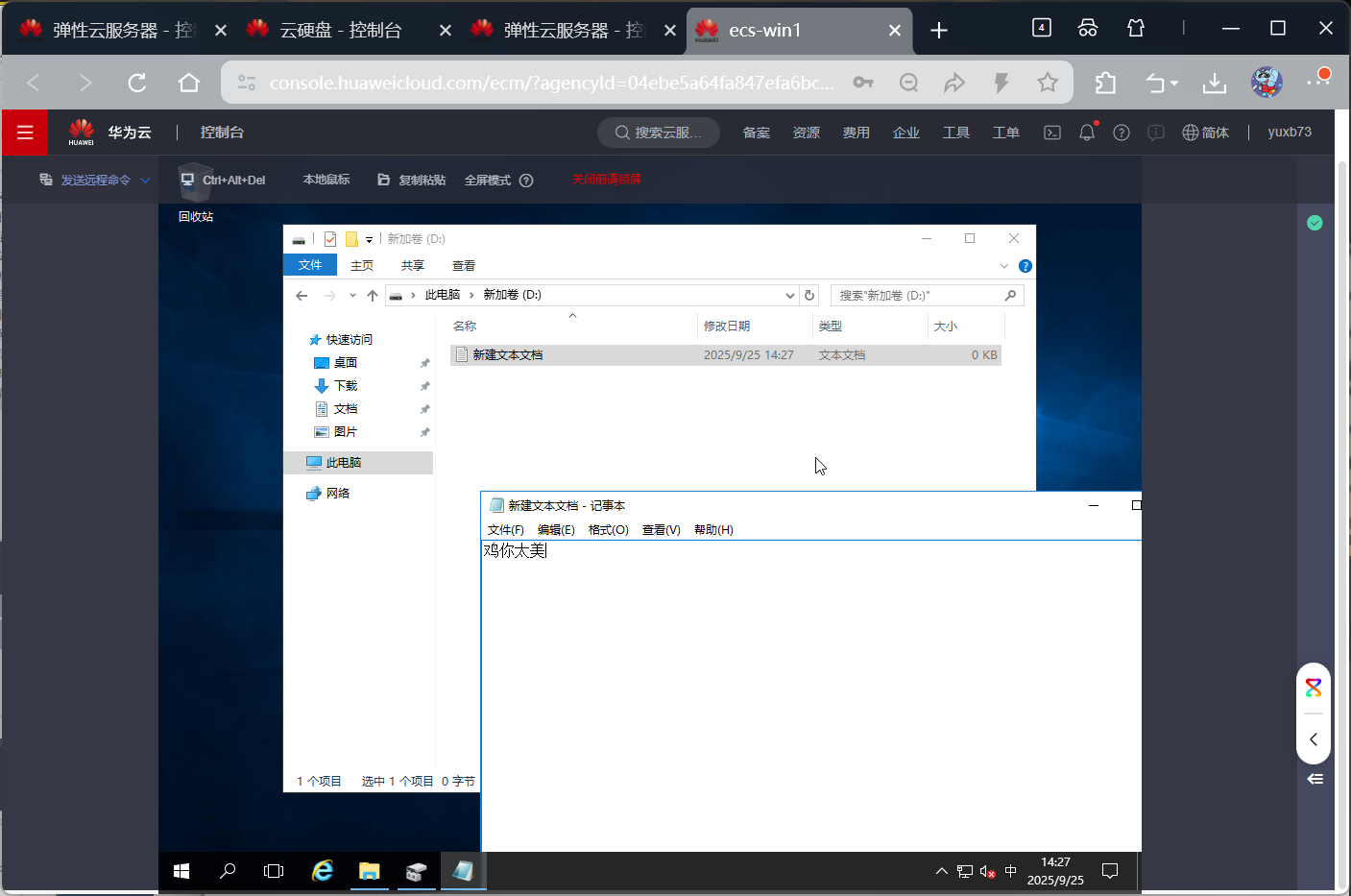Open the Huawei Cloud hamburger menu

pos(25,133)
